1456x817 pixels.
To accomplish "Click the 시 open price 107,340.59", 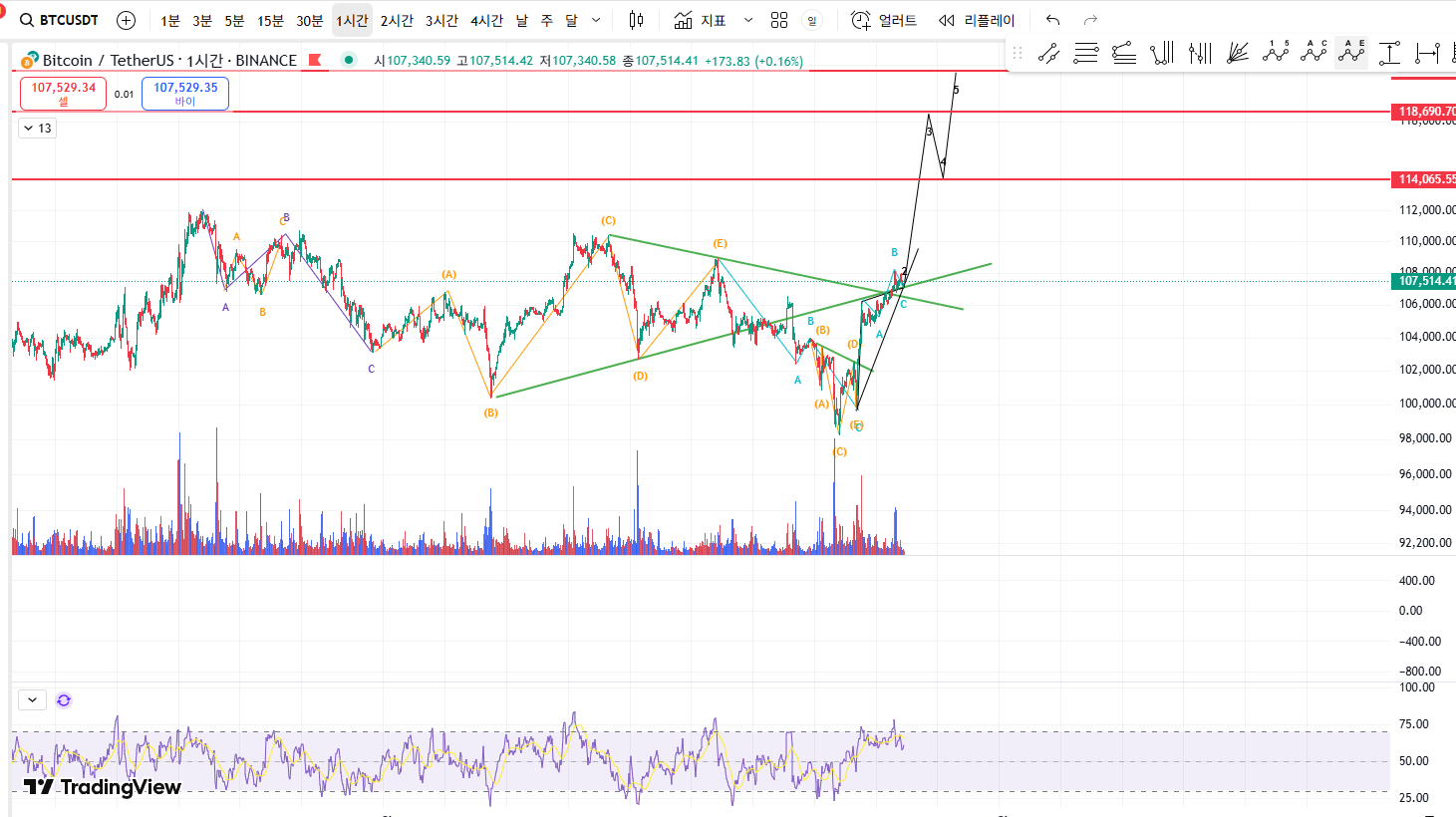I will point(412,61).
